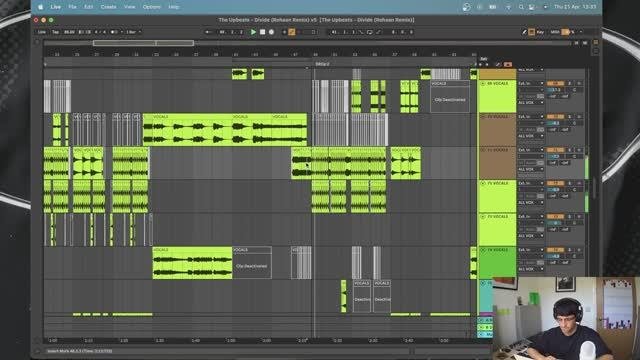Edit the tempo value field
This screenshot has height=360, width=640.
click(70, 32)
